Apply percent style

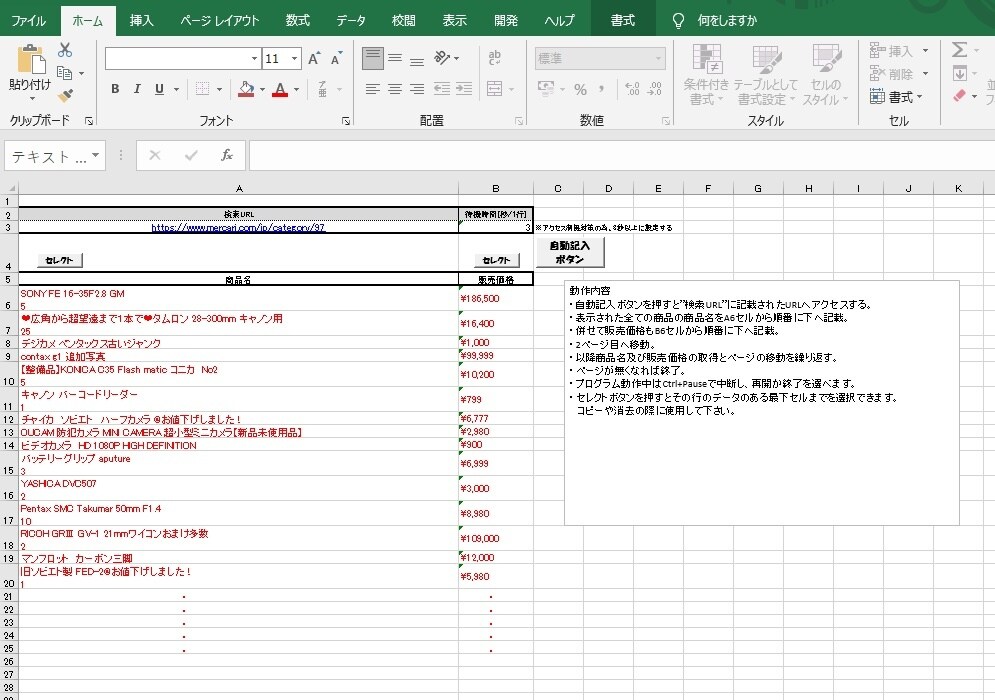580,89
